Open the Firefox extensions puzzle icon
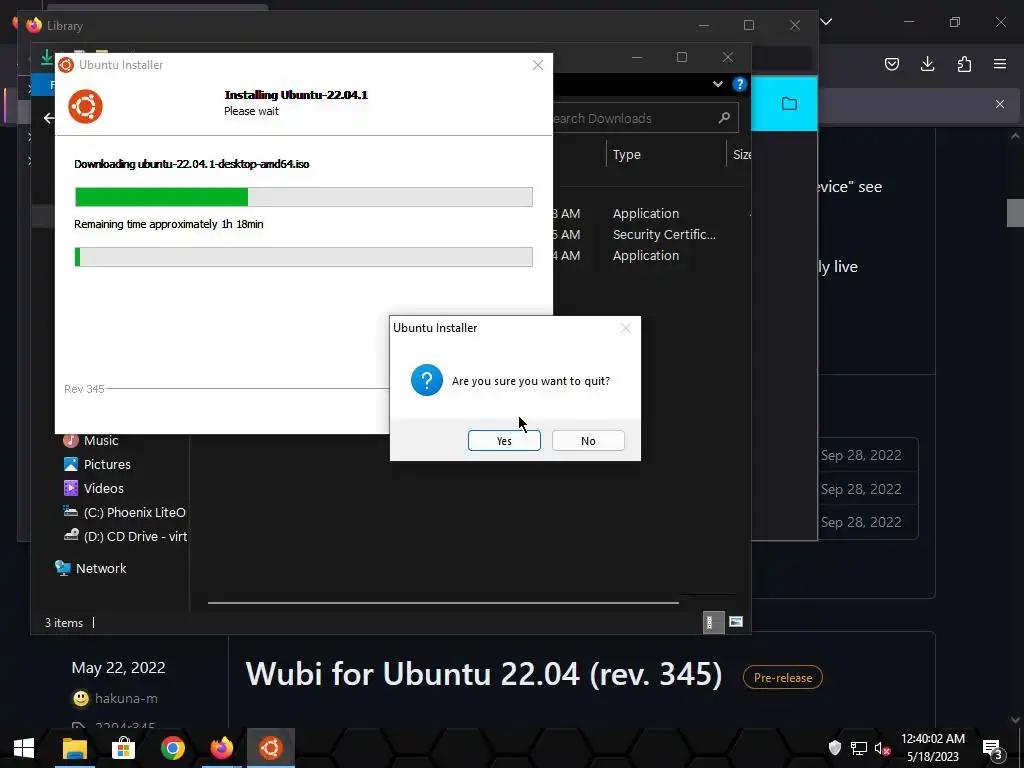1024x768 pixels. [964, 64]
